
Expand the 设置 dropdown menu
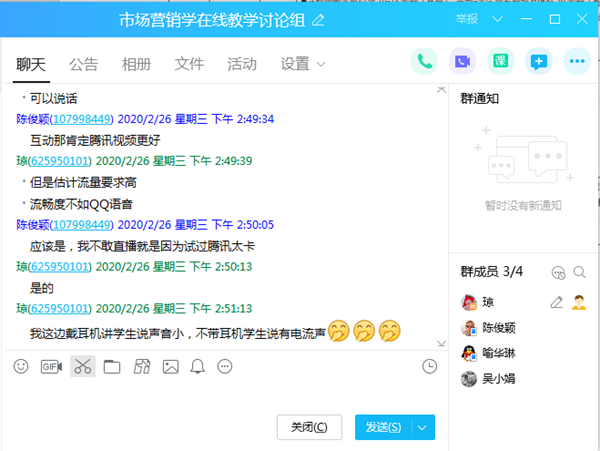[x=303, y=64]
